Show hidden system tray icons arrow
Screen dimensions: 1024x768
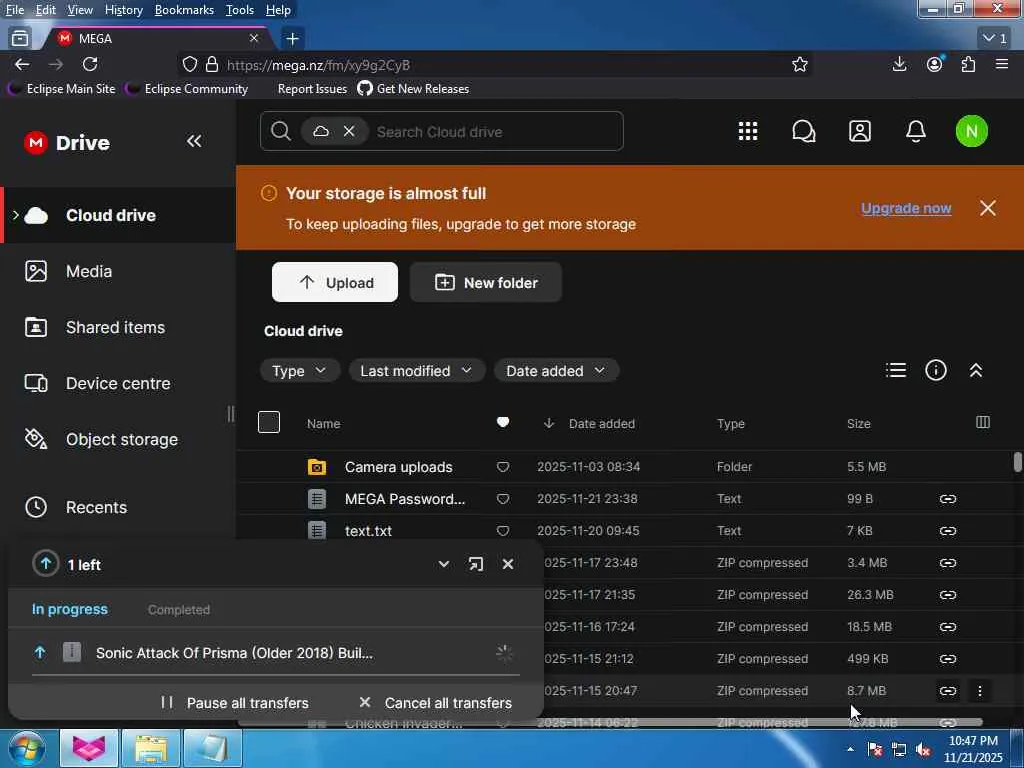(x=850, y=748)
